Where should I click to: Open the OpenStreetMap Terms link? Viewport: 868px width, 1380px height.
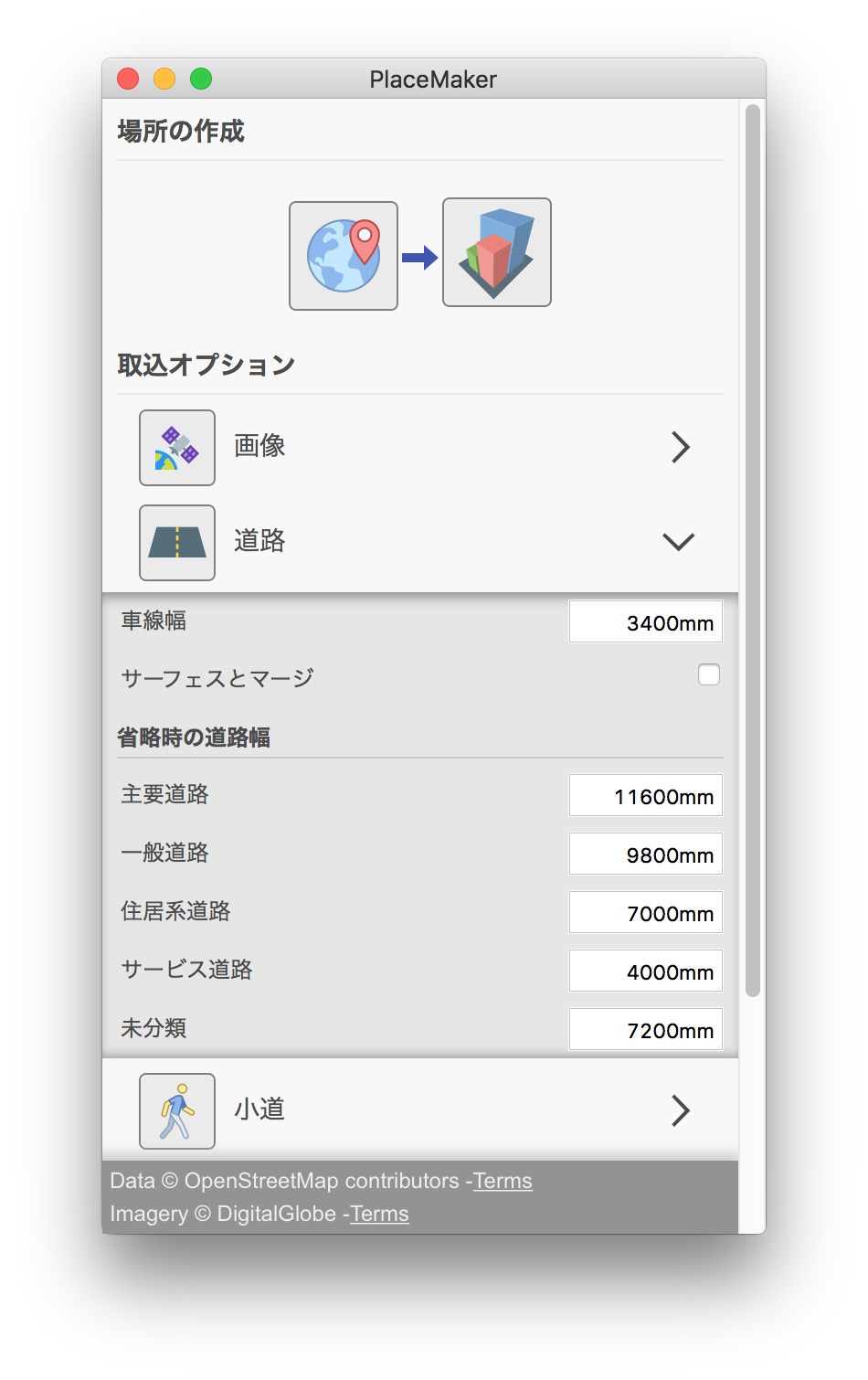[503, 1181]
